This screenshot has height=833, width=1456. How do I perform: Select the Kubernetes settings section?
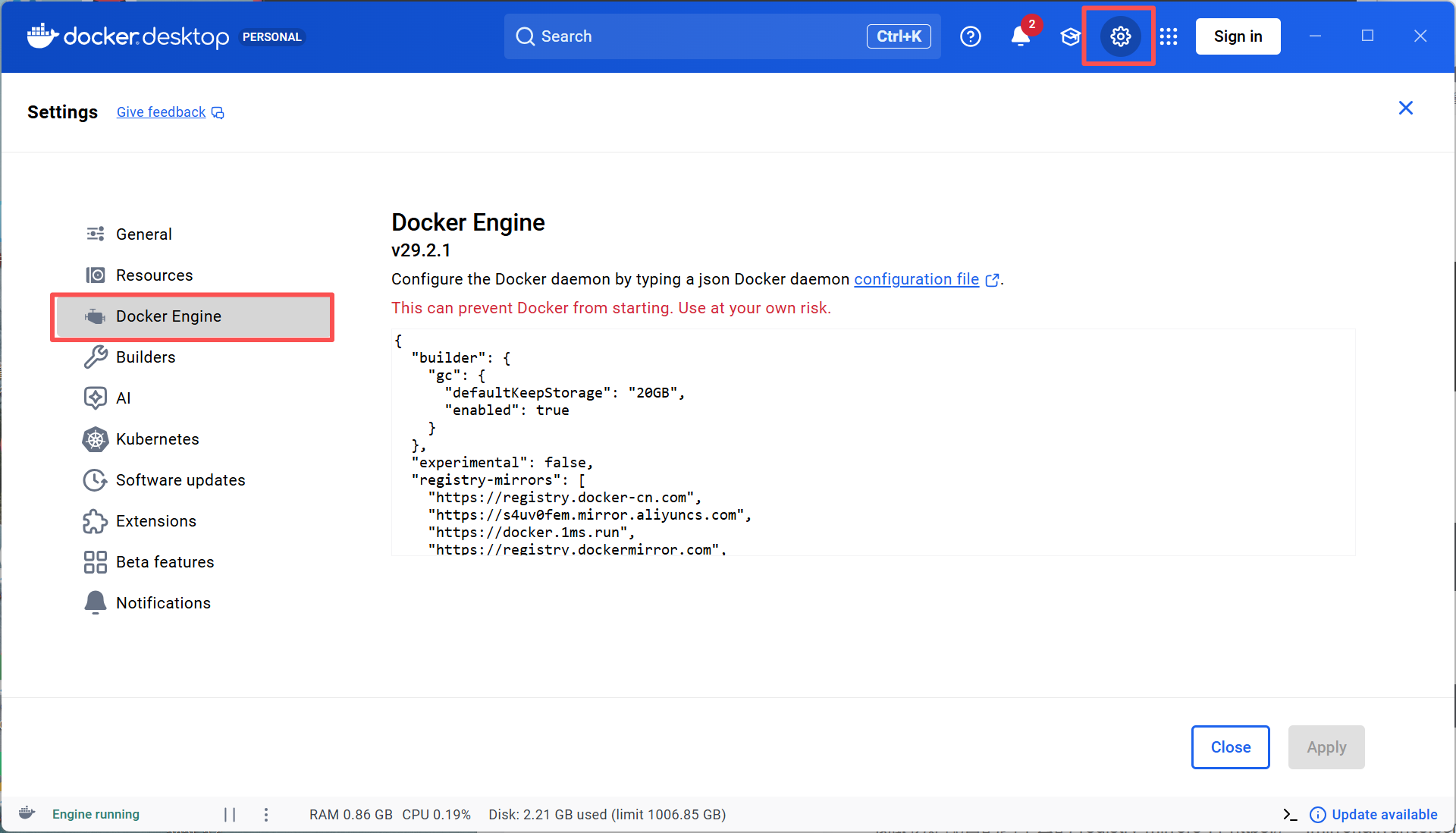coord(157,439)
